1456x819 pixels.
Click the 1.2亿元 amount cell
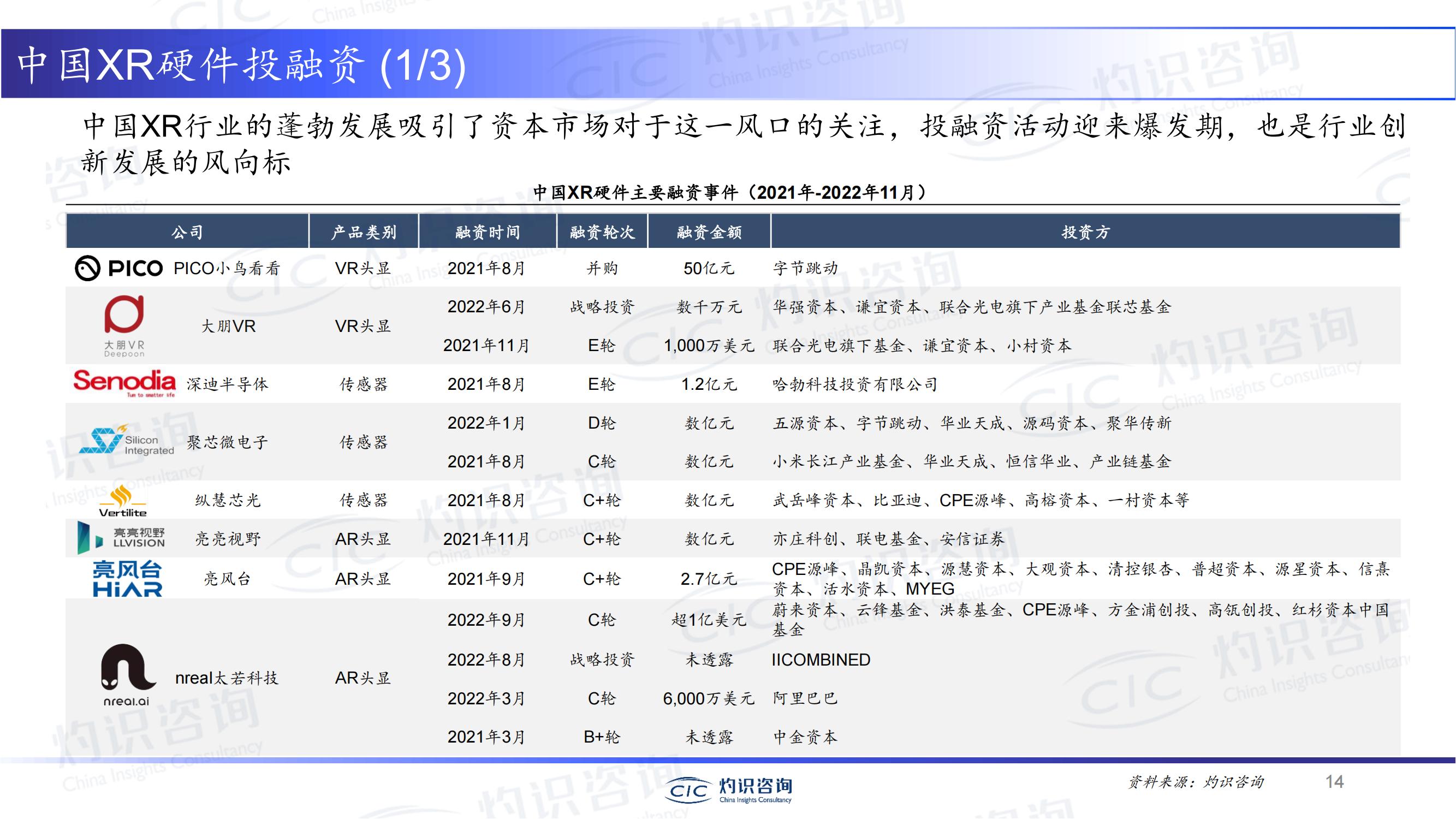pyautogui.click(x=709, y=384)
